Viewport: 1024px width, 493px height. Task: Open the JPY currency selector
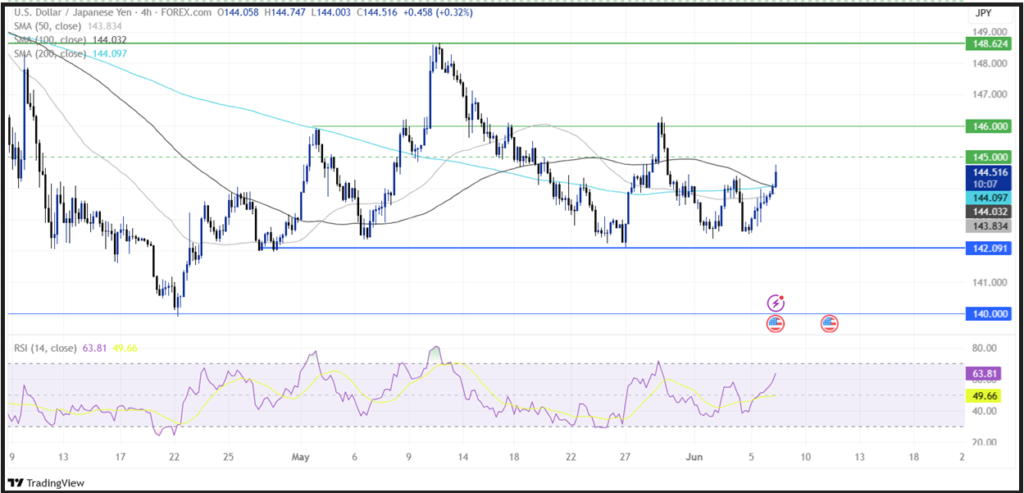(985, 13)
